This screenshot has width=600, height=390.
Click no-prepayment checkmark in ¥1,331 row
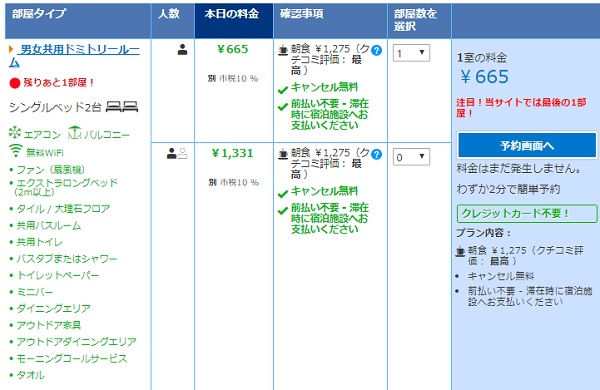[283, 211]
